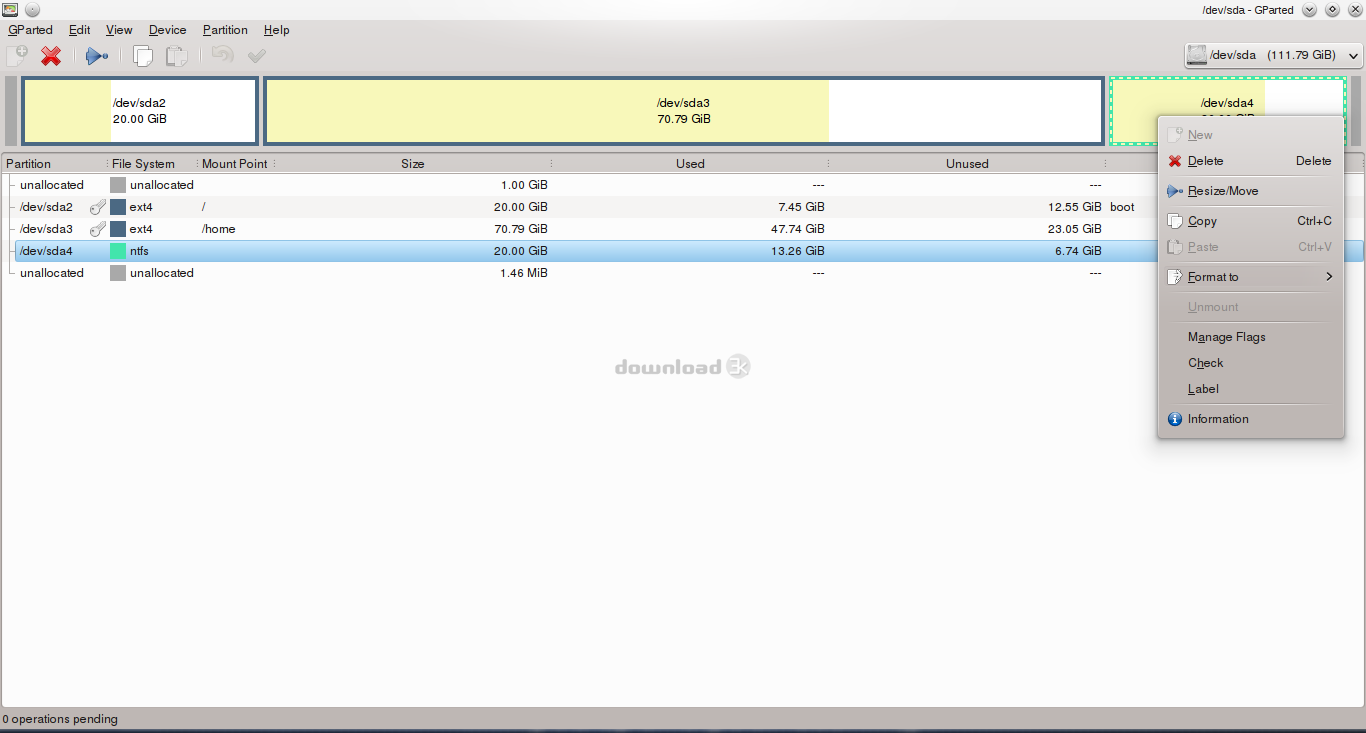Click the 0 operations pending status text
The width and height of the screenshot is (1366, 733).
click(x=60, y=719)
